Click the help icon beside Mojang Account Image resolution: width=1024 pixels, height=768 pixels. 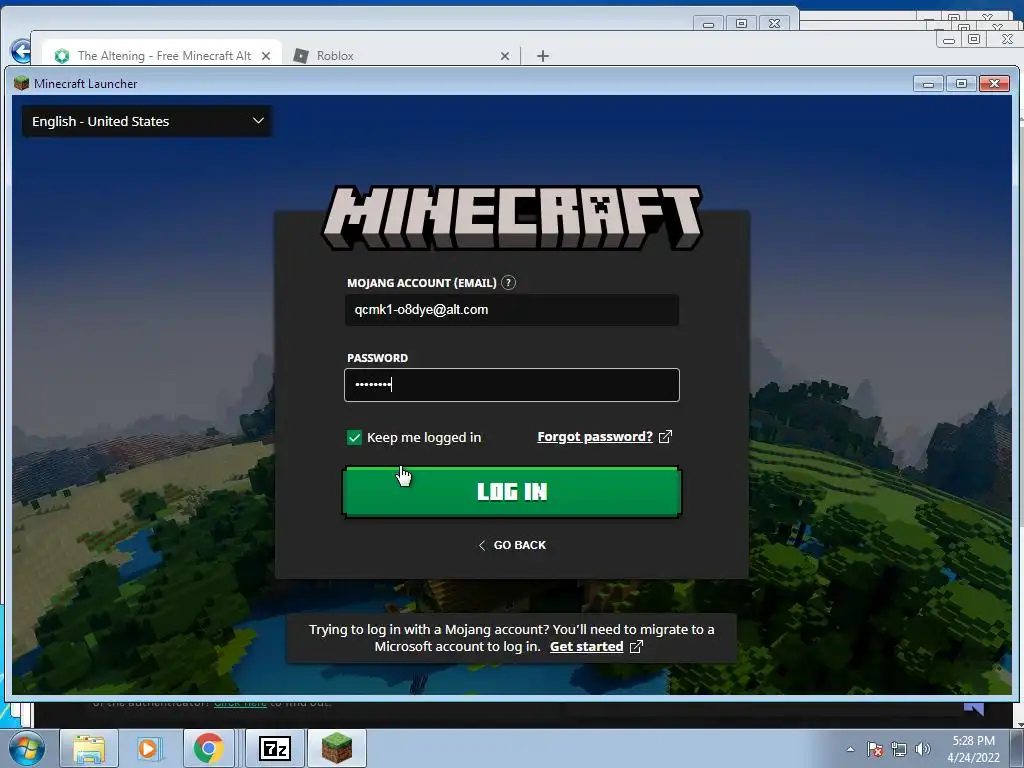(508, 283)
